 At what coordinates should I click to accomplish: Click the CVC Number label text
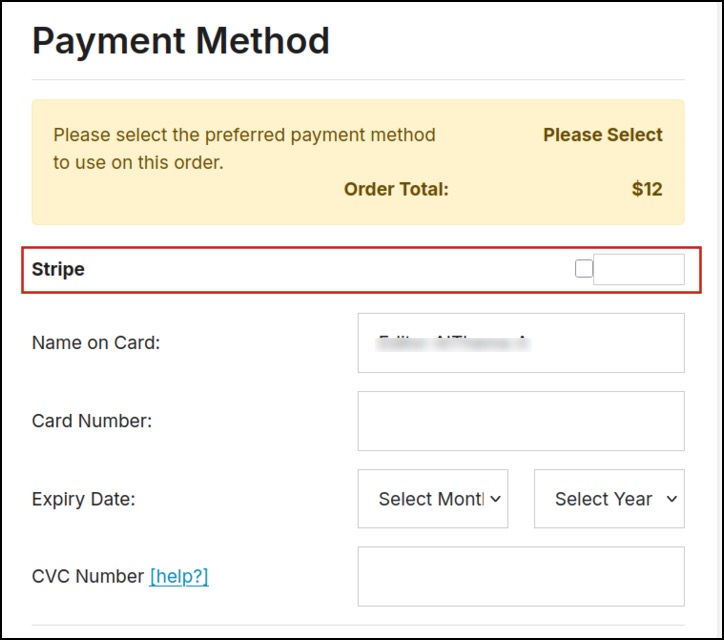pos(88,577)
